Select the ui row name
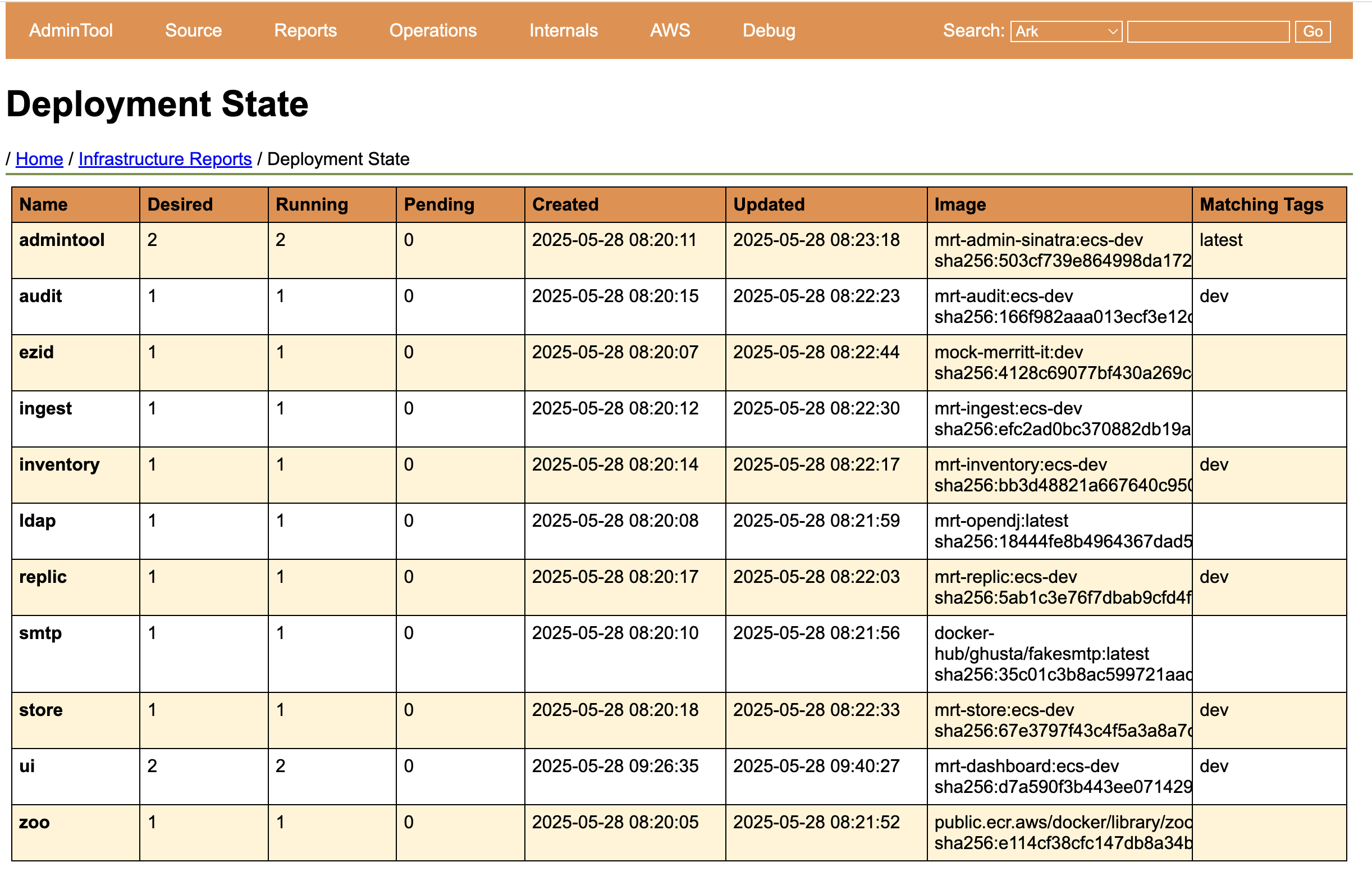The width and height of the screenshot is (1372, 885). [27, 766]
